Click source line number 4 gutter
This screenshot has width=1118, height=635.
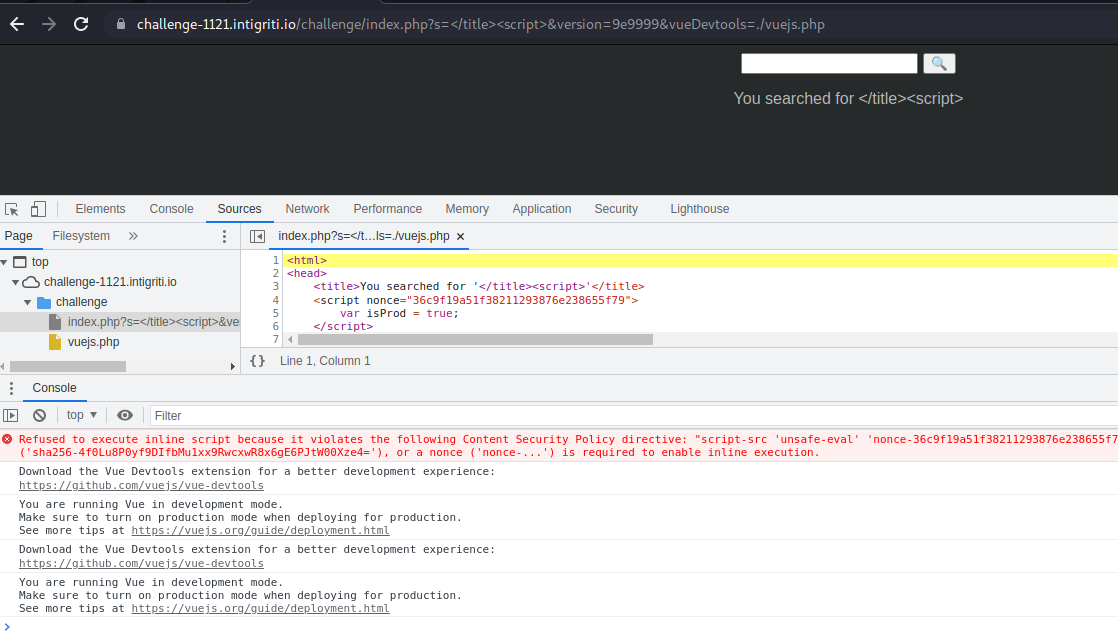pyautogui.click(x=275, y=300)
